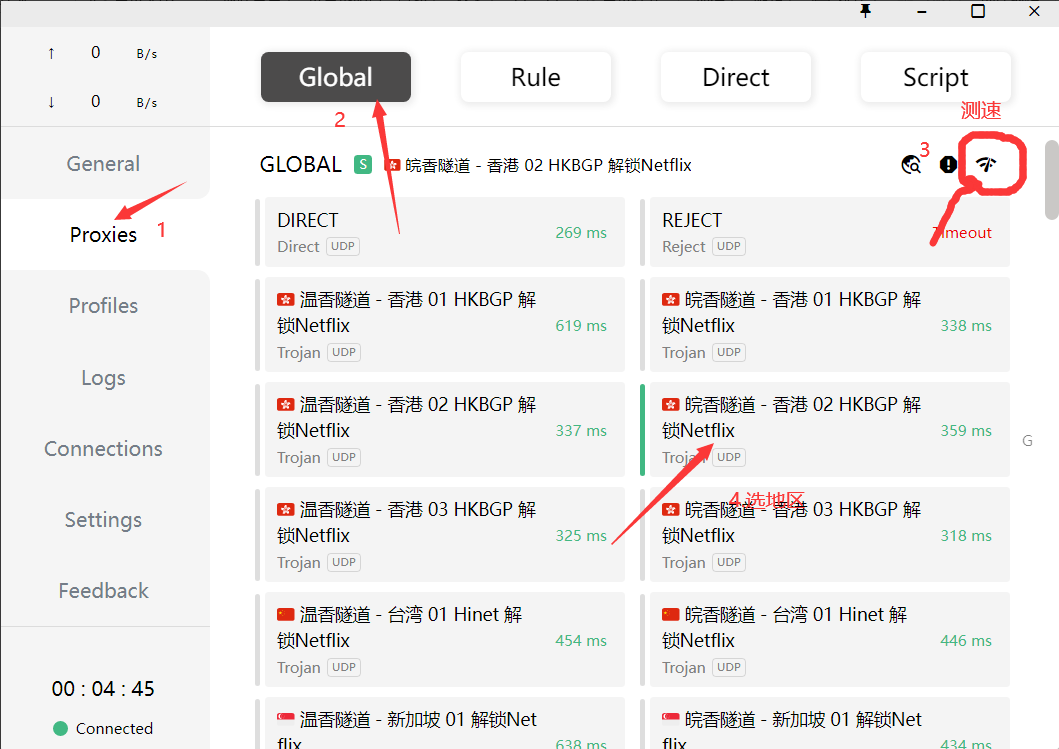Pin the window with the pushpin icon
The width and height of the screenshot is (1059, 749).
pos(866,11)
